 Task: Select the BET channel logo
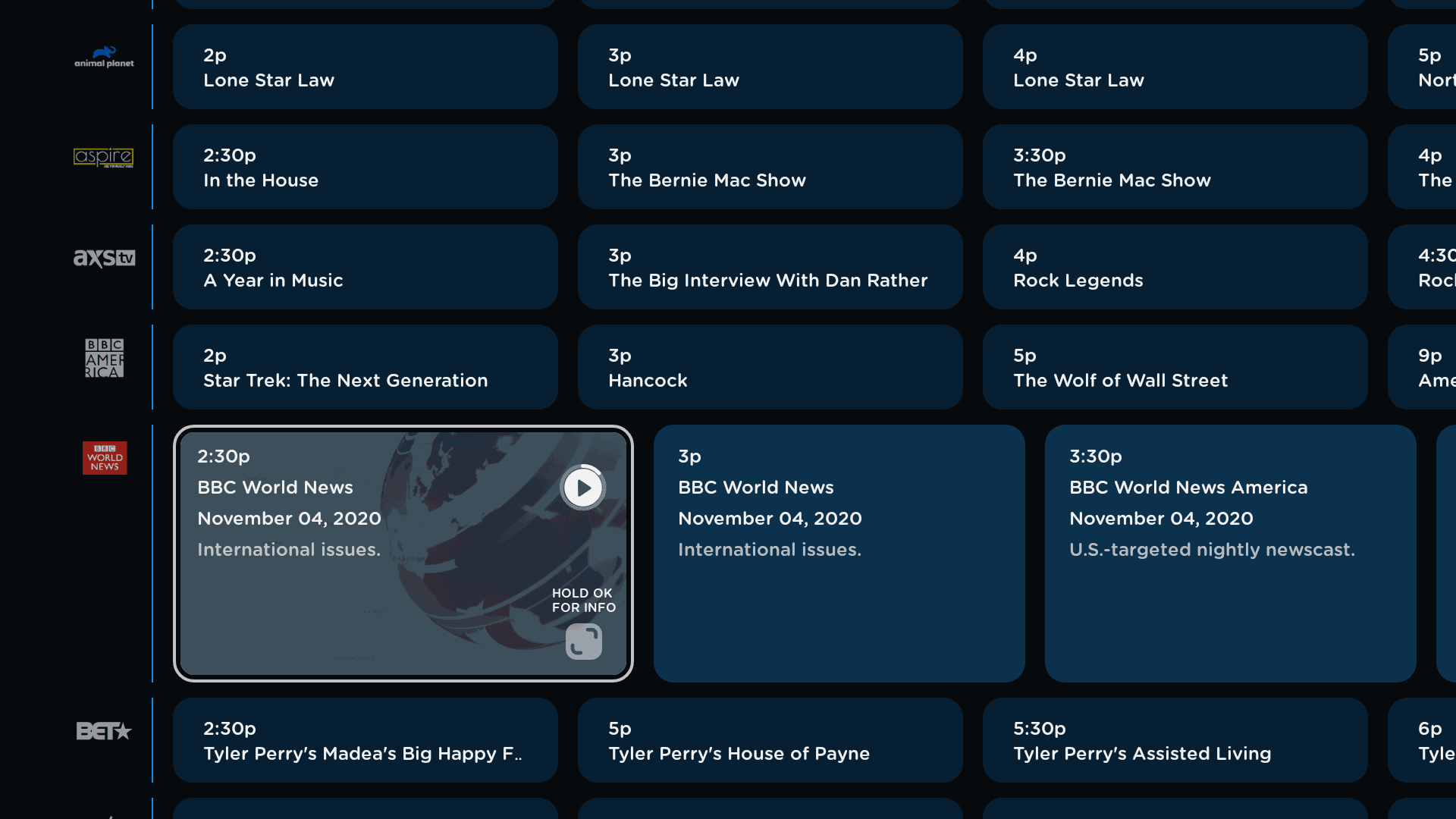[x=104, y=731]
